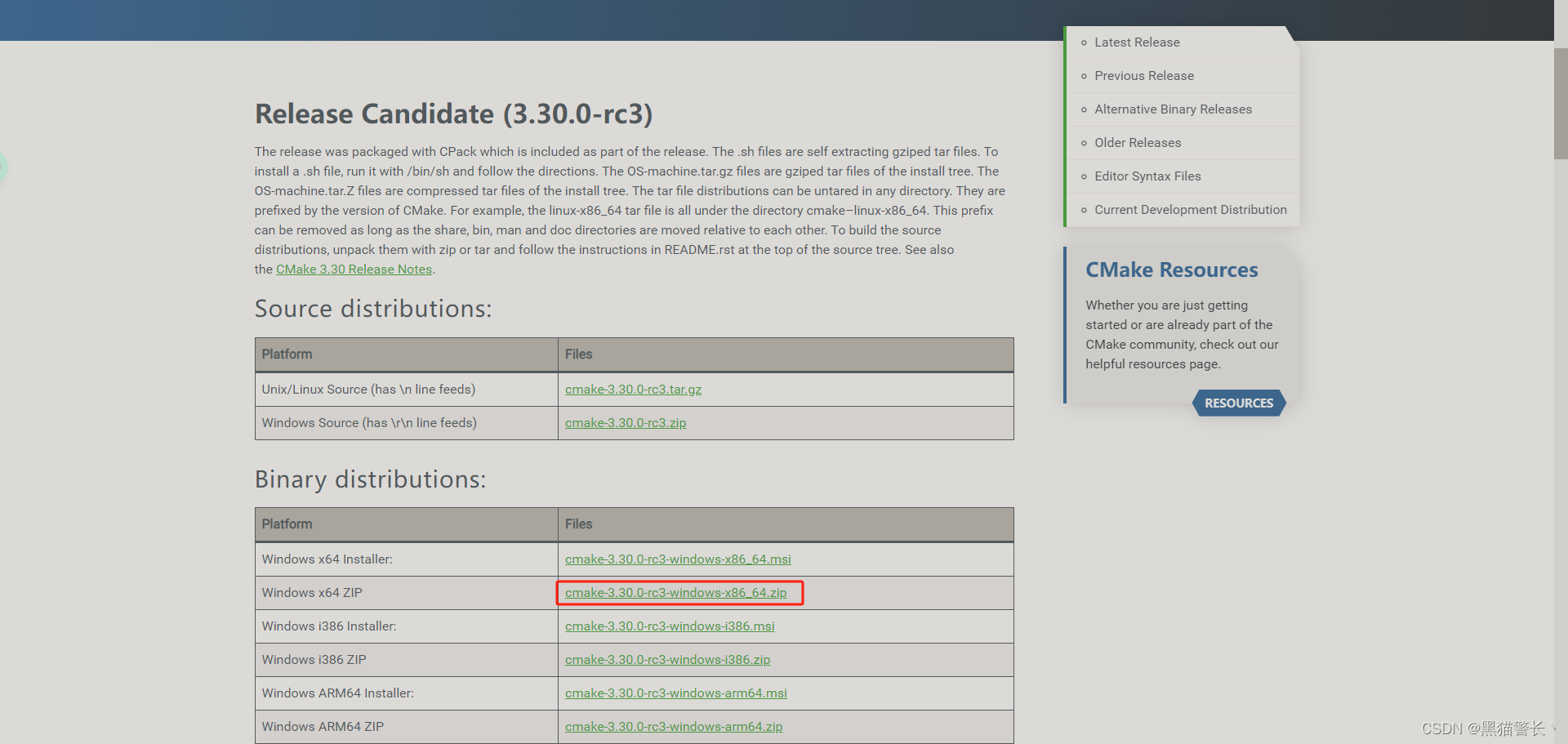Screen dimensions: 1568x744
Task: Click the Files header of the source table
Action: (786, 354)
